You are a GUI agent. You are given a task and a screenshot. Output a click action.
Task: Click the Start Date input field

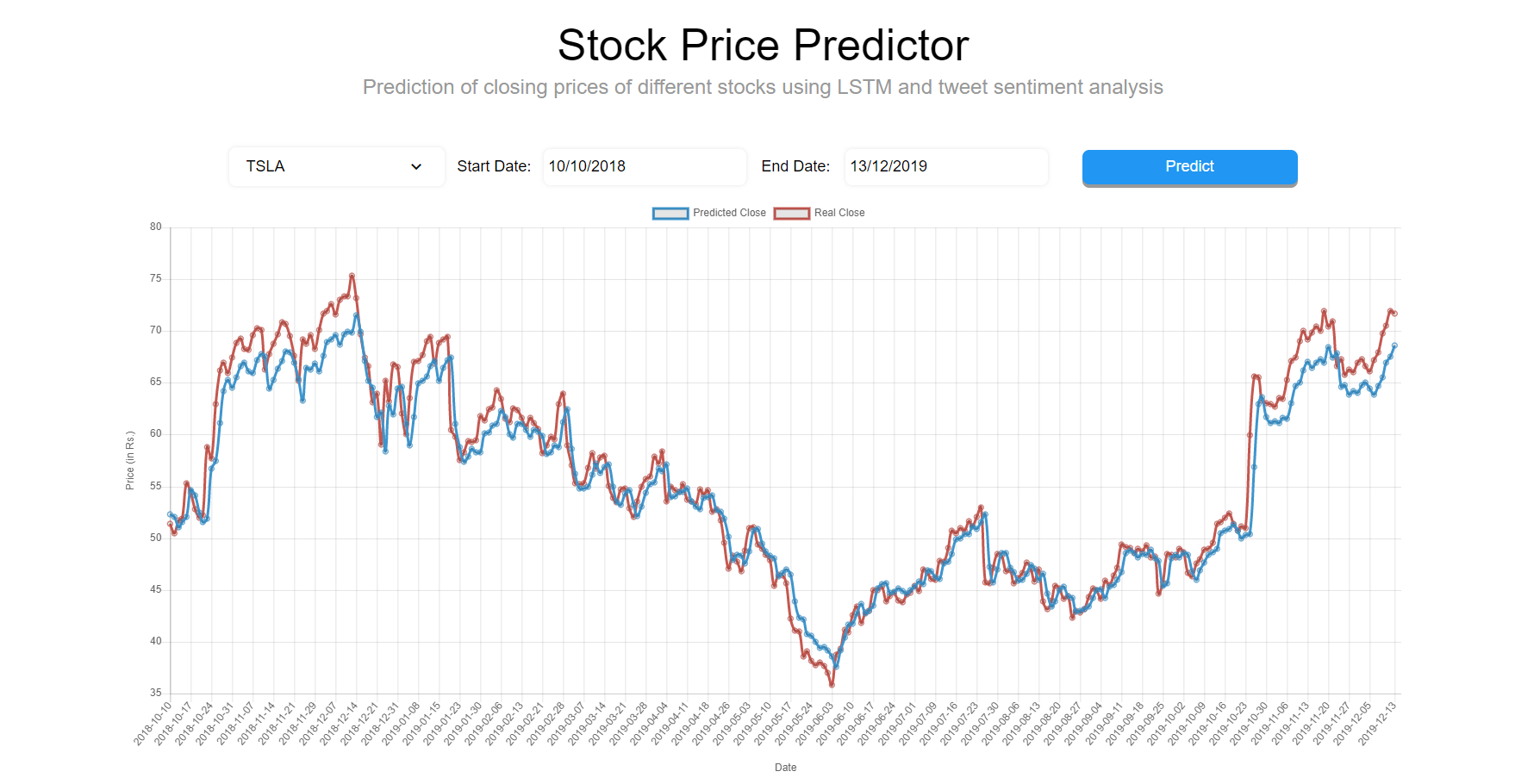tap(644, 166)
